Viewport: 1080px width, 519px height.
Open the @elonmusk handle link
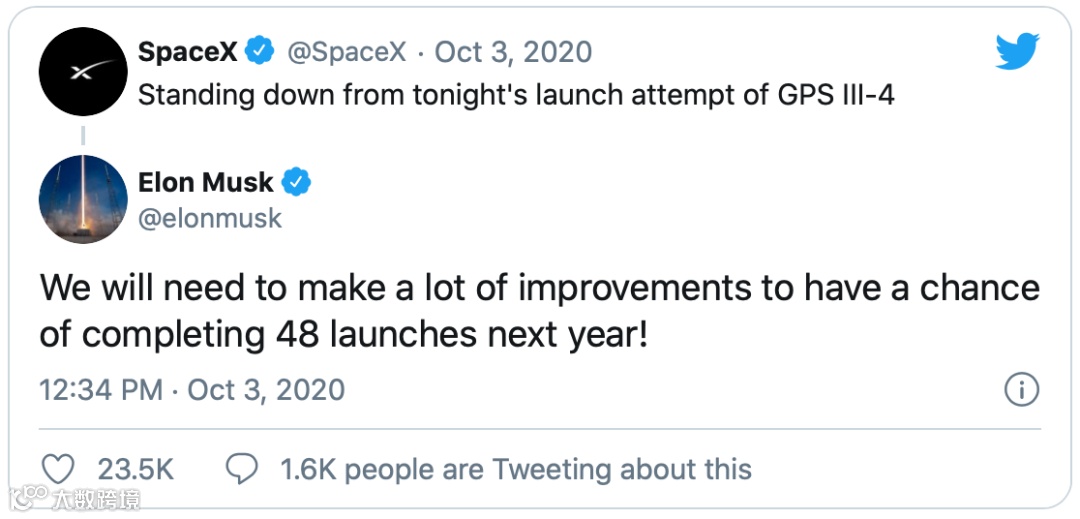pos(210,218)
